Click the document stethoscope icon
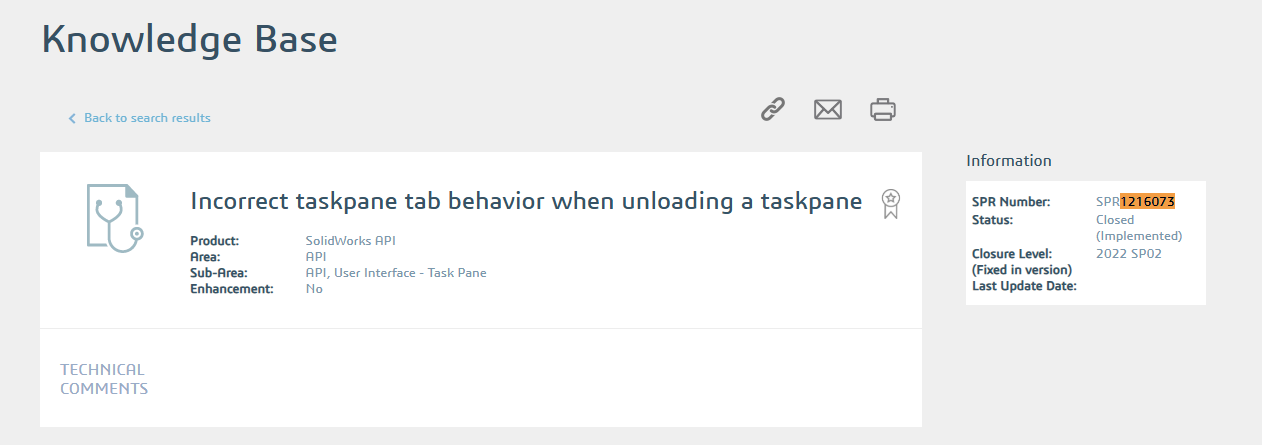 click(x=111, y=217)
